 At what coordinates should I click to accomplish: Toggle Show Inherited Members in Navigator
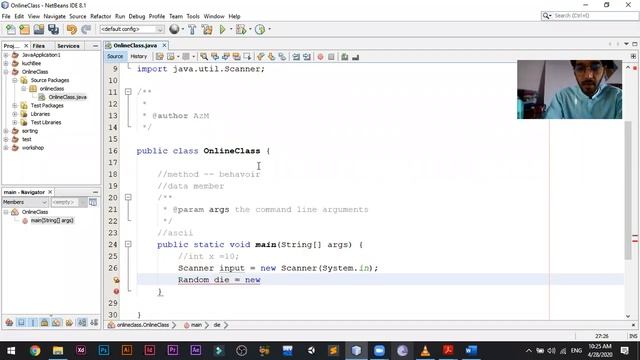9,323
